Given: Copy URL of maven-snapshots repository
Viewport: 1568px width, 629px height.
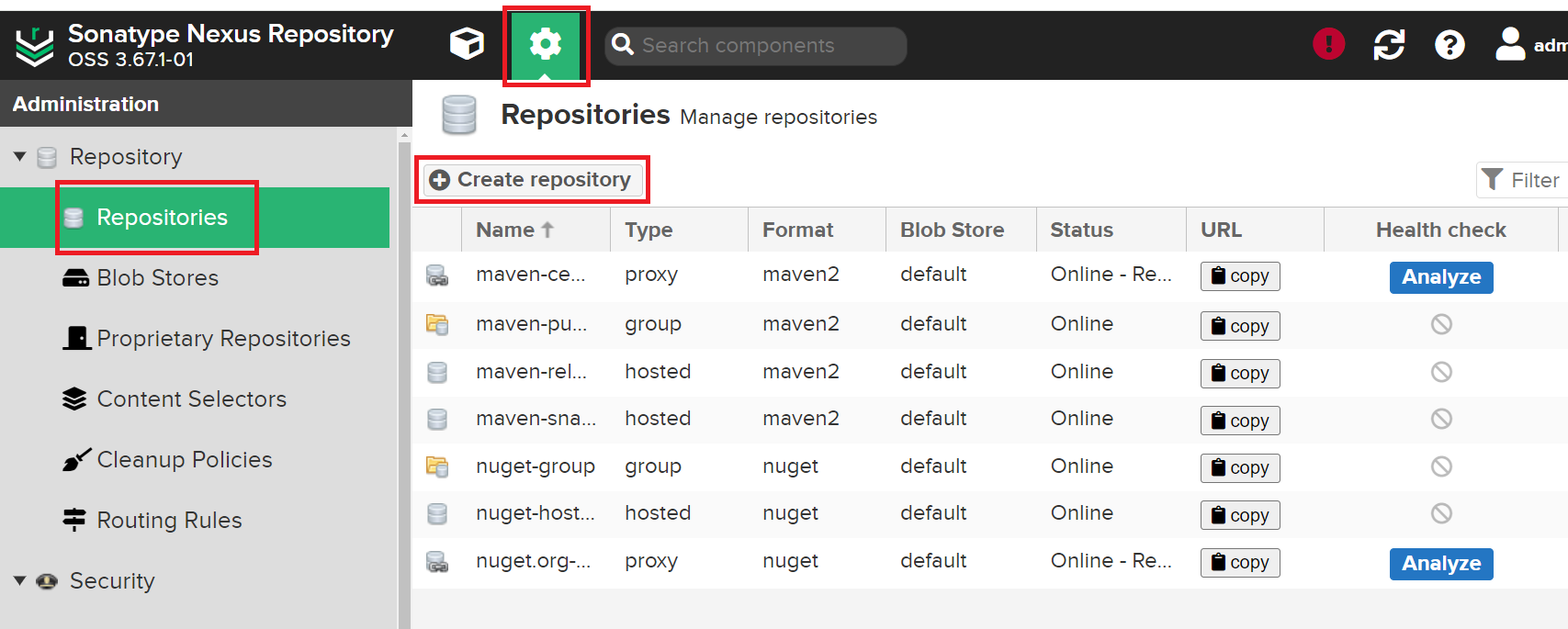Looking at the screenshot, I should tap(1240, 421).
